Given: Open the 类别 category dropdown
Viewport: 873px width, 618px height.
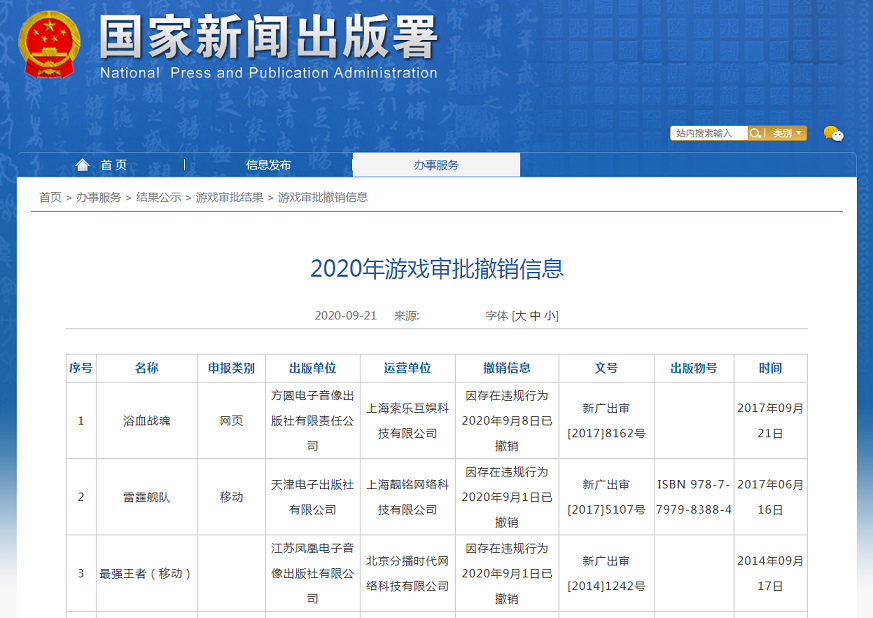Looking at the screenshot, I should (x=787, y=133).
